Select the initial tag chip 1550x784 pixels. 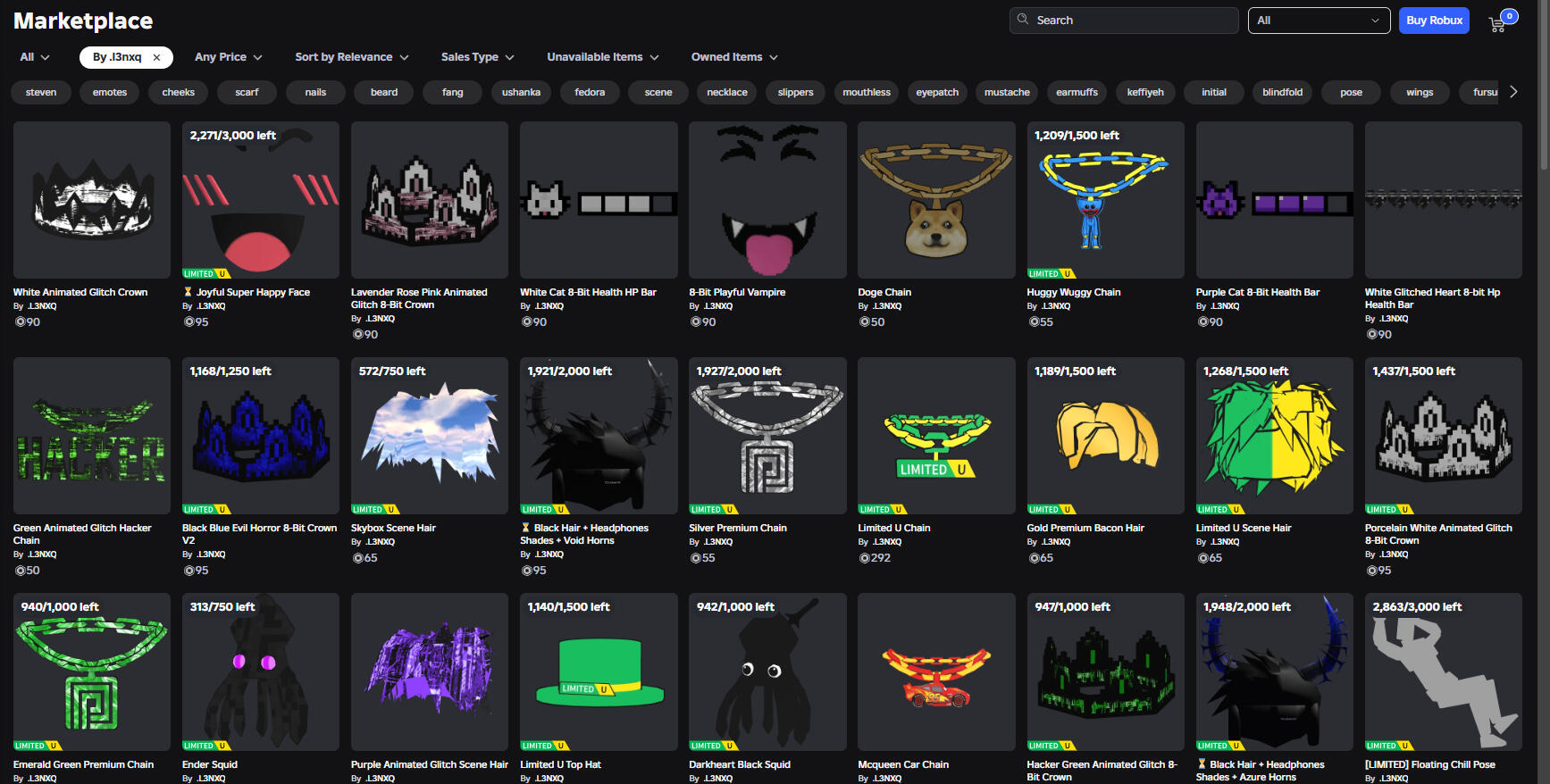tap(1214, 92)
